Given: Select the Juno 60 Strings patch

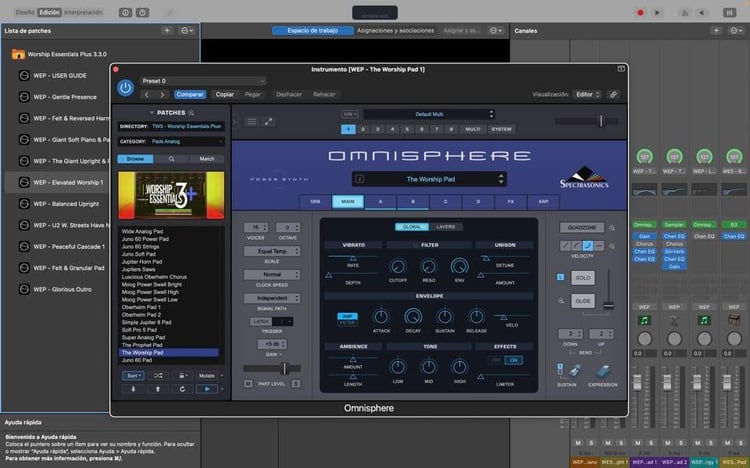Looking at the screenshot, I should point(140,246).
